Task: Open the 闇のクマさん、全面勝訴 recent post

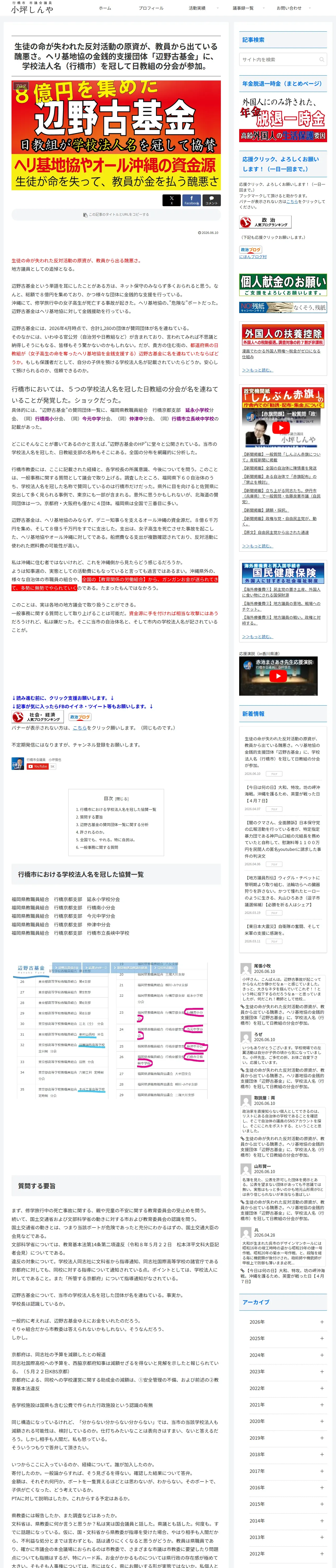Action: tap(282, 839)
